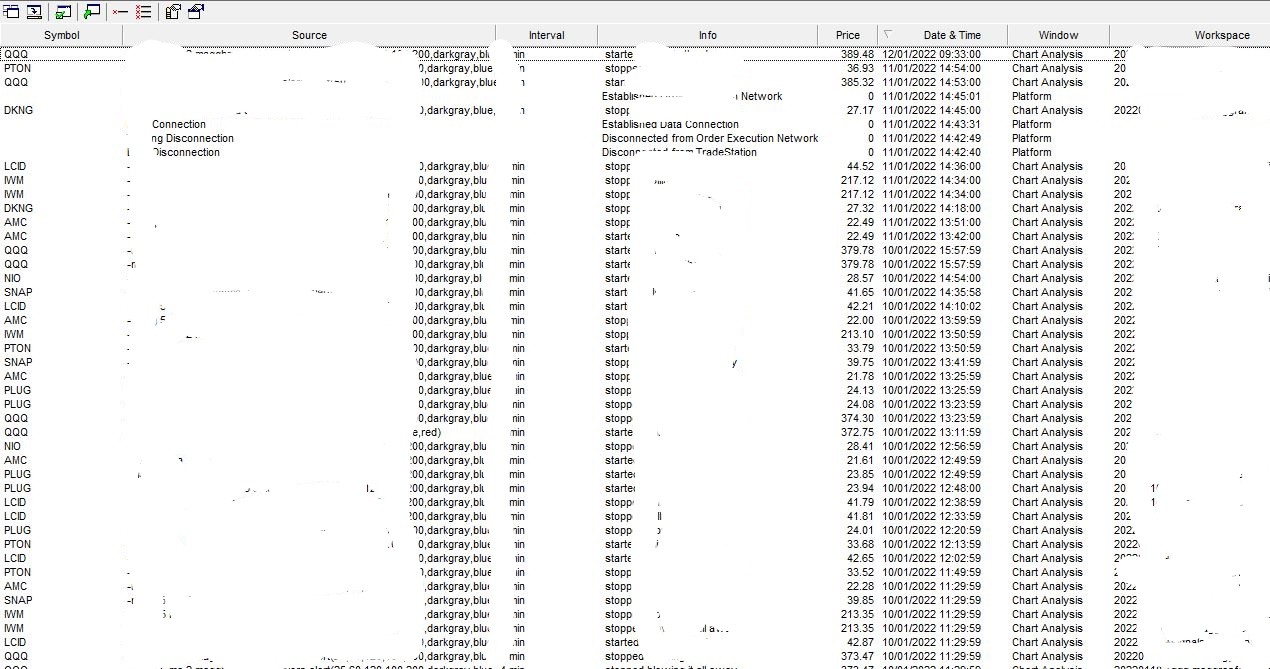The width and height of the screenshot is (1270, 669).
Task: Select the price cell 374.30
Action: click(857, 418)
